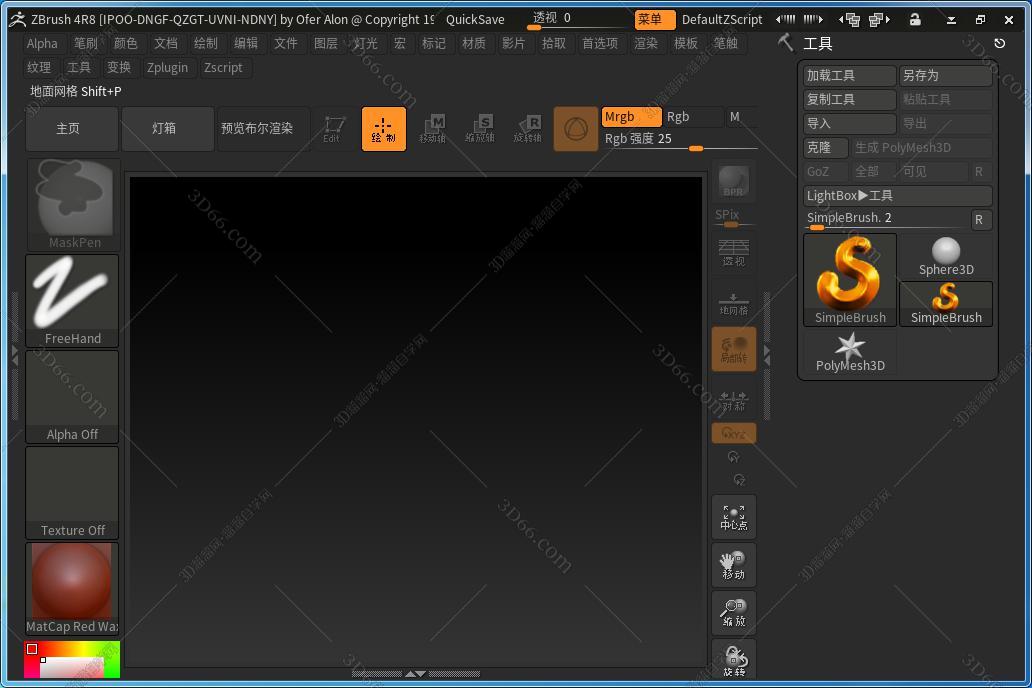This screenshot has height=688, width=1032.
Task: Select the 旋转轴 Rotate gizmo tool
Action: point(528,129)
